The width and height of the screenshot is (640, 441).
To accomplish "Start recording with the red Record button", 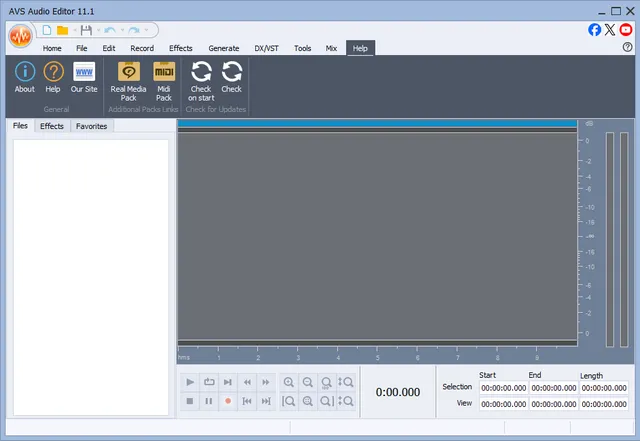I will 228,401.
